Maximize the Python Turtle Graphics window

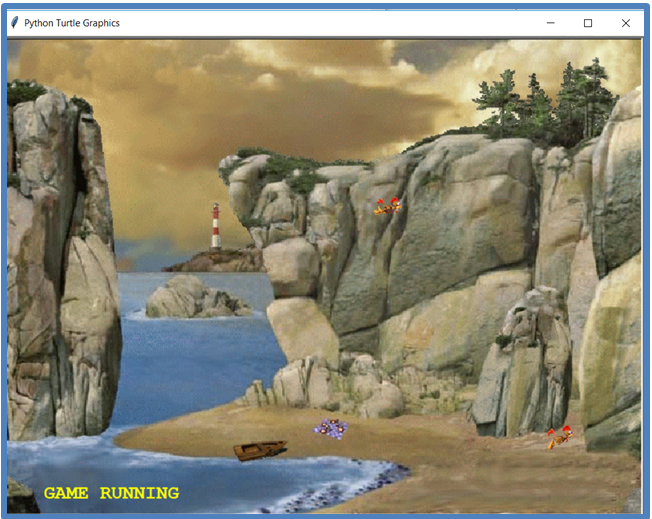coord(588,23)
